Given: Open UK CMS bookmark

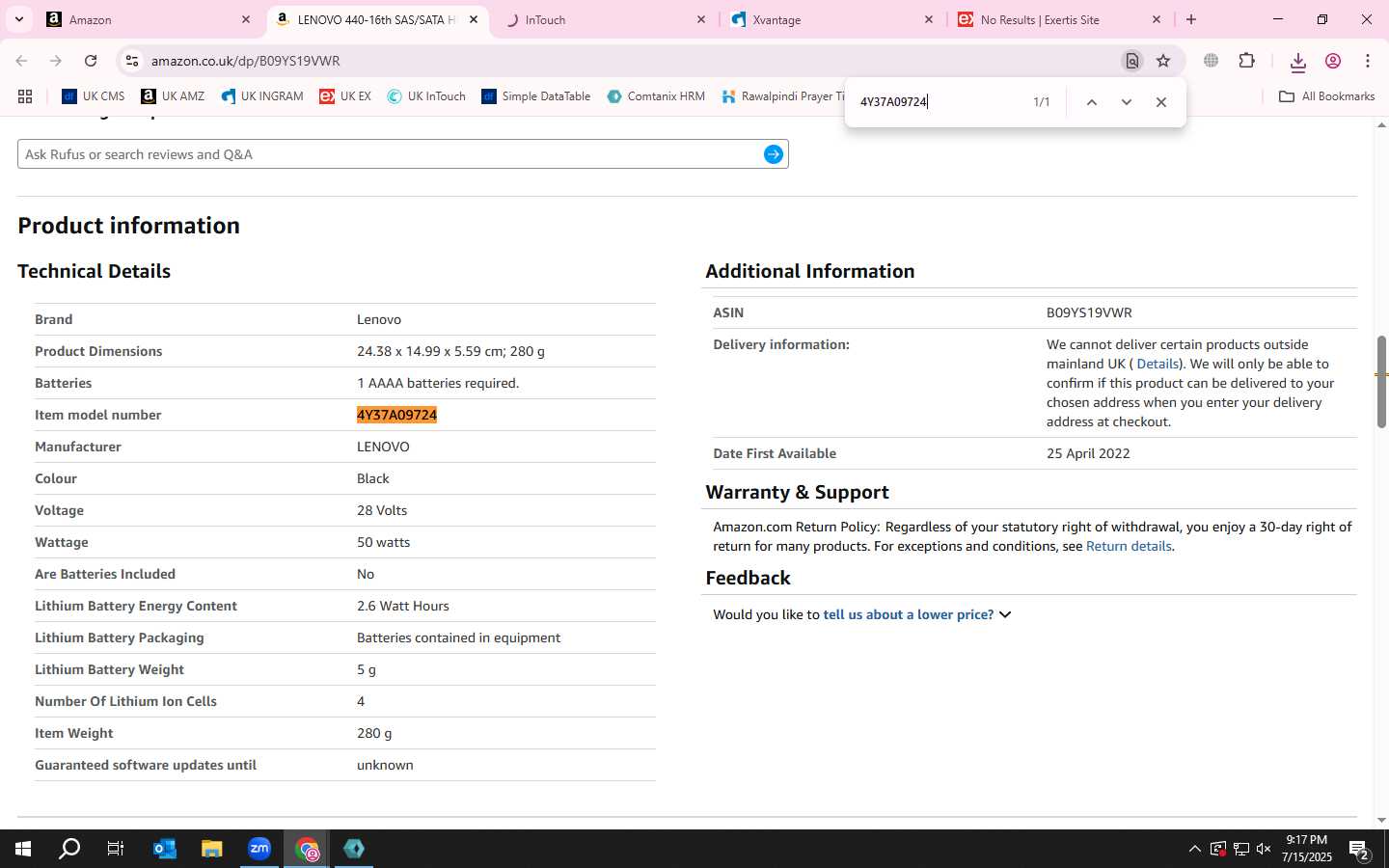Looking at the screenshot, I should point(94,96).
